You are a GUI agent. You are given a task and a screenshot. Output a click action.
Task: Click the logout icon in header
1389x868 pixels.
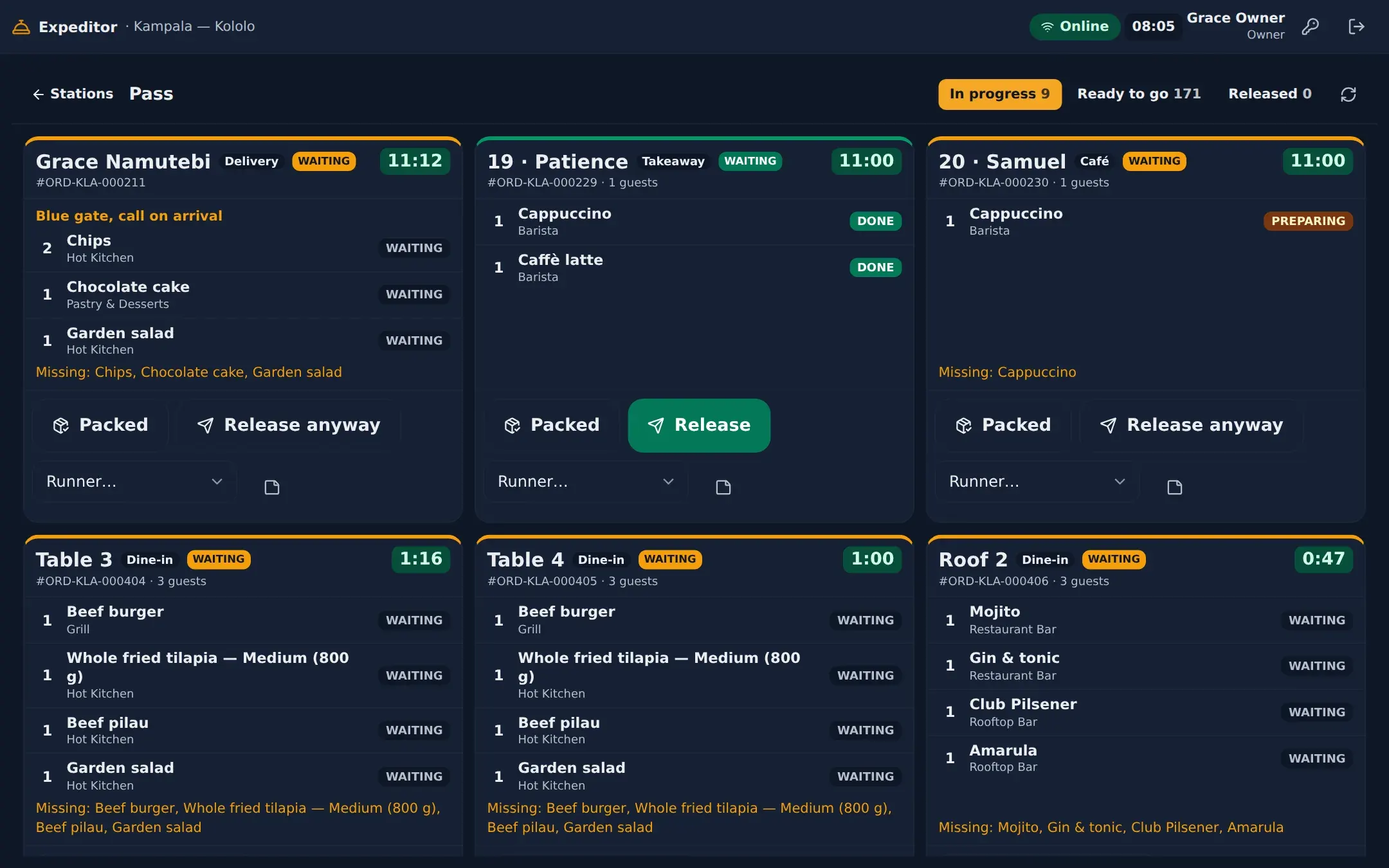coord(1356,26)
